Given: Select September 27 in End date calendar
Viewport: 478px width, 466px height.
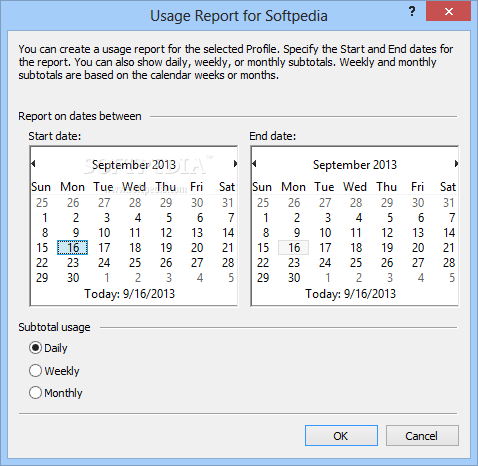Looking at the screenshot, I should (x=418, y=263).
